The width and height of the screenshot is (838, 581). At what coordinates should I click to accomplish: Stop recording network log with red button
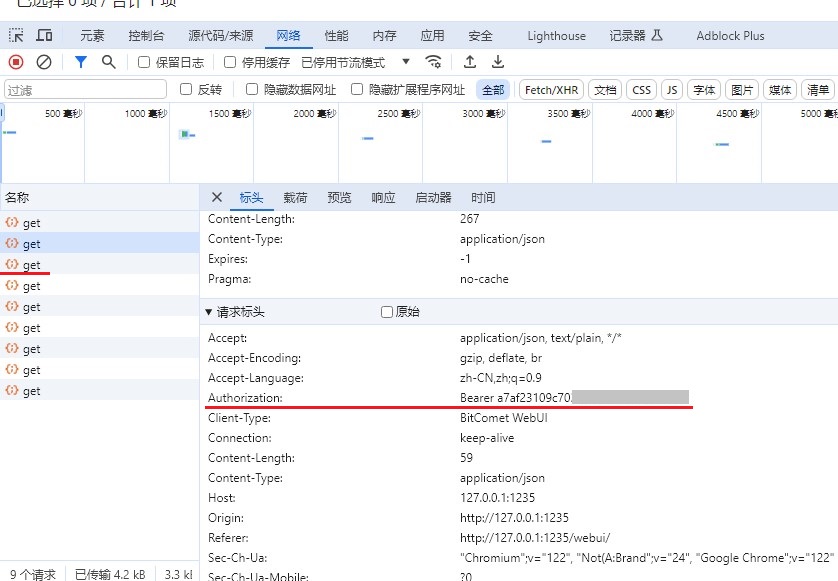[x=16, y=62]
